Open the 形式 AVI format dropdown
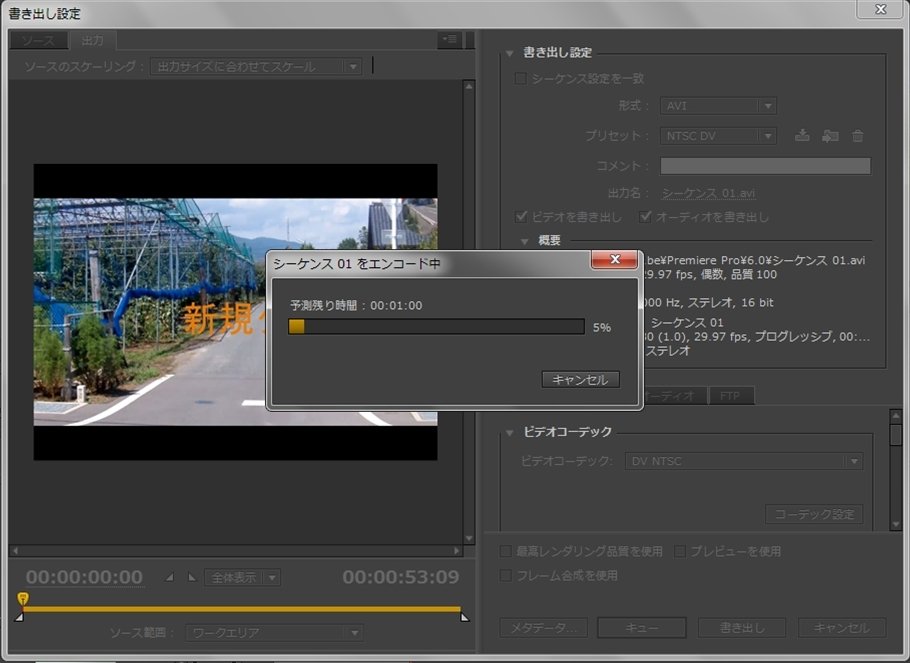This screenshot has width=910, height=663. [718, 106]
